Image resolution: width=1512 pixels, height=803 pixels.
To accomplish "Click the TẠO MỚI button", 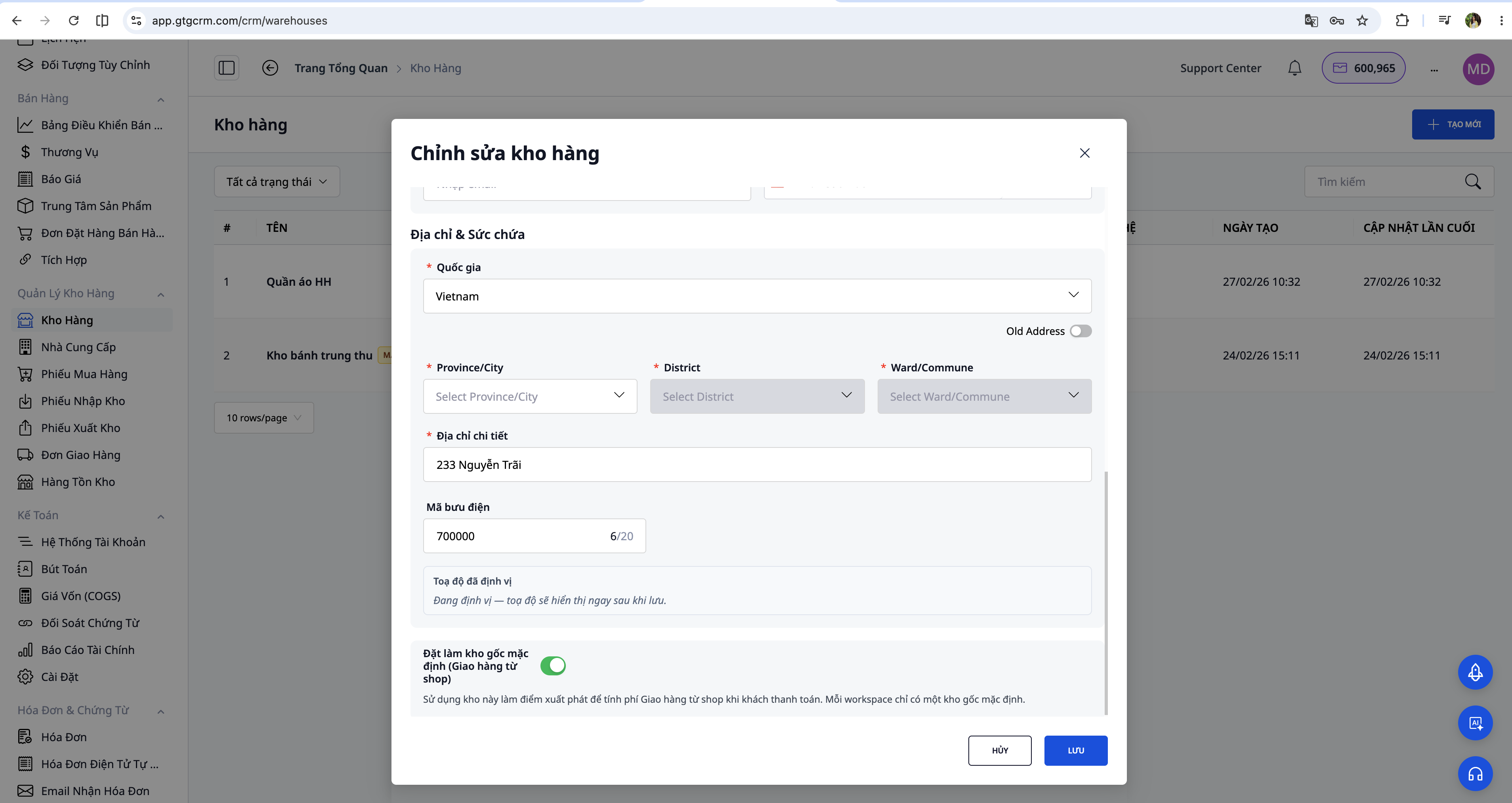I will [x=1453, y=124].
